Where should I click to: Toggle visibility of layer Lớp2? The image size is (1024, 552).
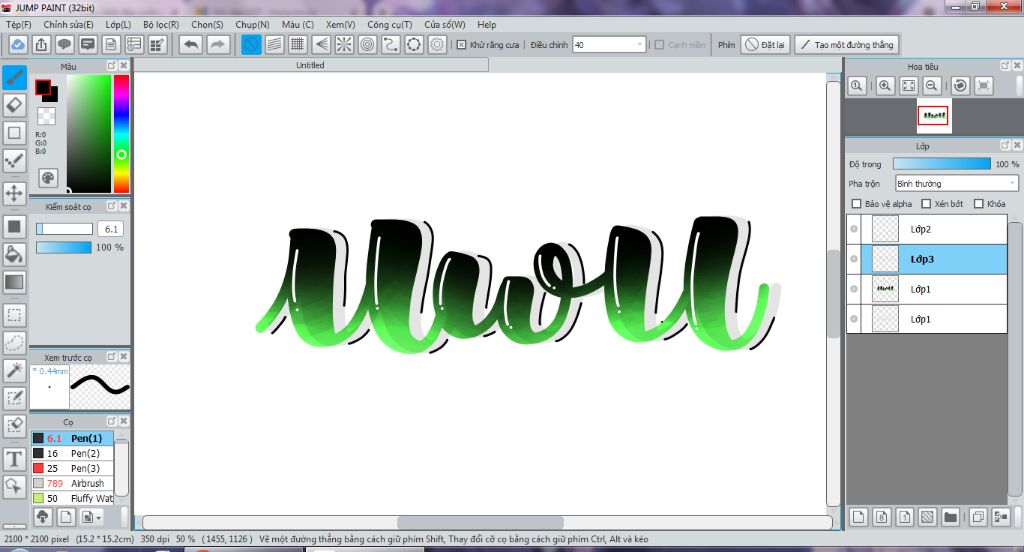pos(854,229)
